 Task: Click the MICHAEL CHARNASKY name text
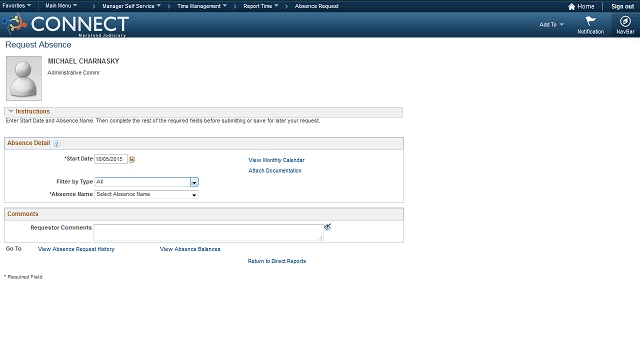click(x=83, y=61)
